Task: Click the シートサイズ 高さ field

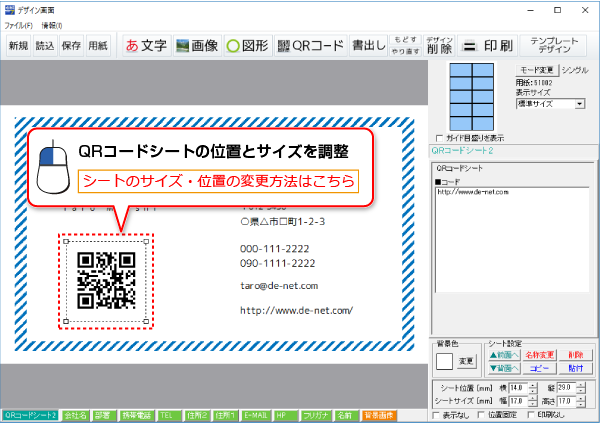Action: [x=566, y=401]
